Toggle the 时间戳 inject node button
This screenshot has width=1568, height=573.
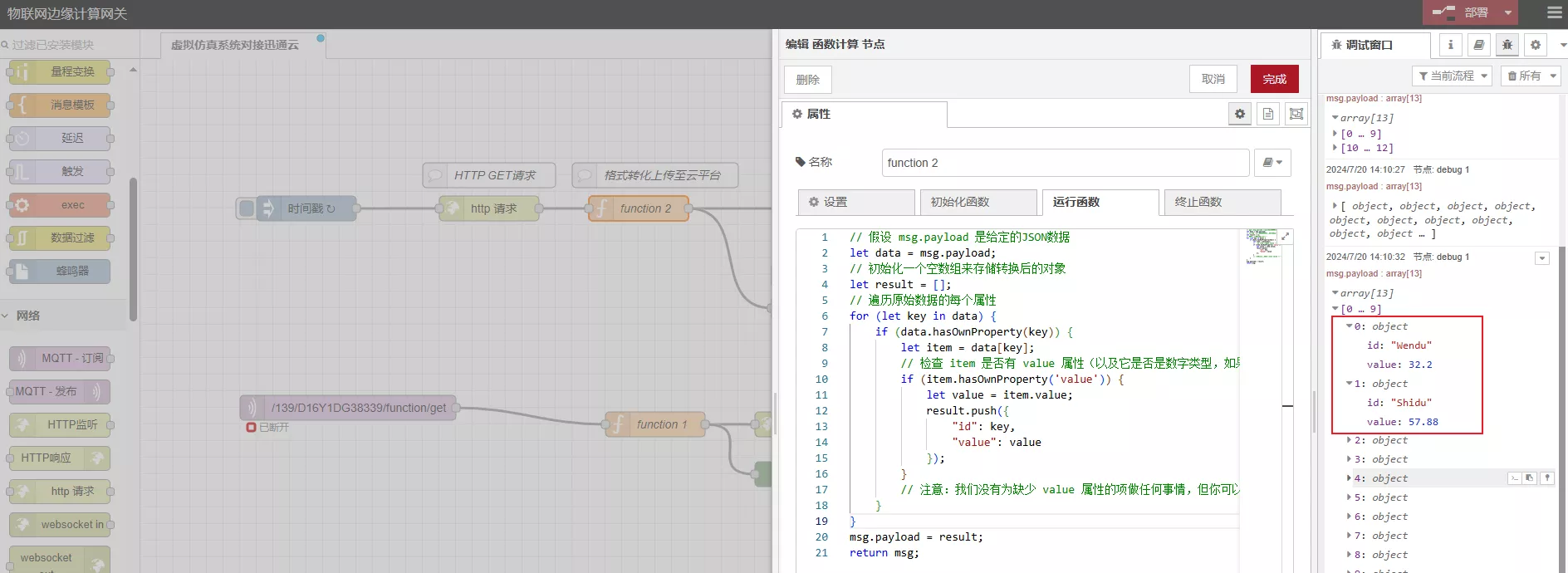[x=247, y=208]
